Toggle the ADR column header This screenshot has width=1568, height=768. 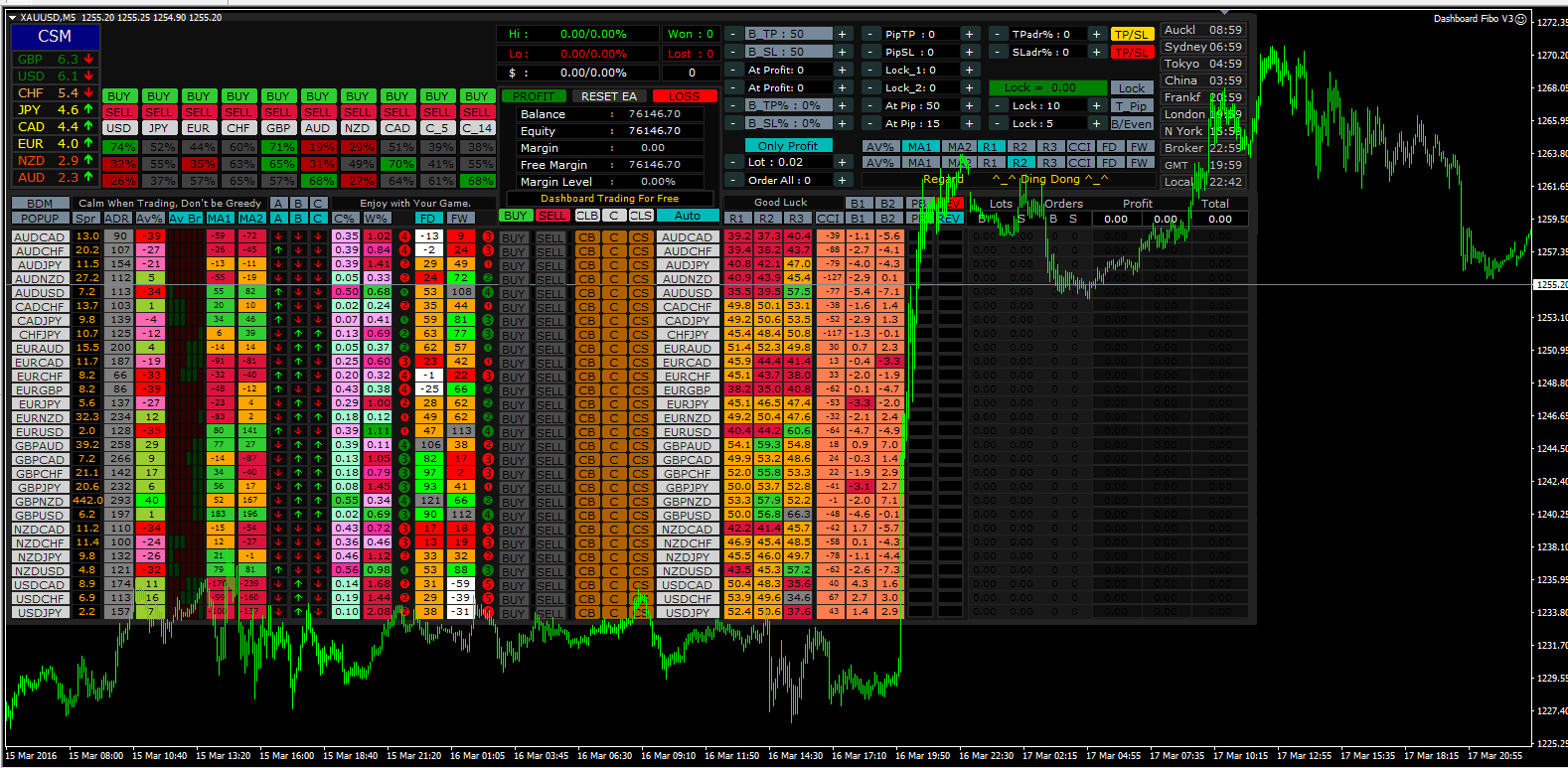pyautogui.click(x=117, y=218)
